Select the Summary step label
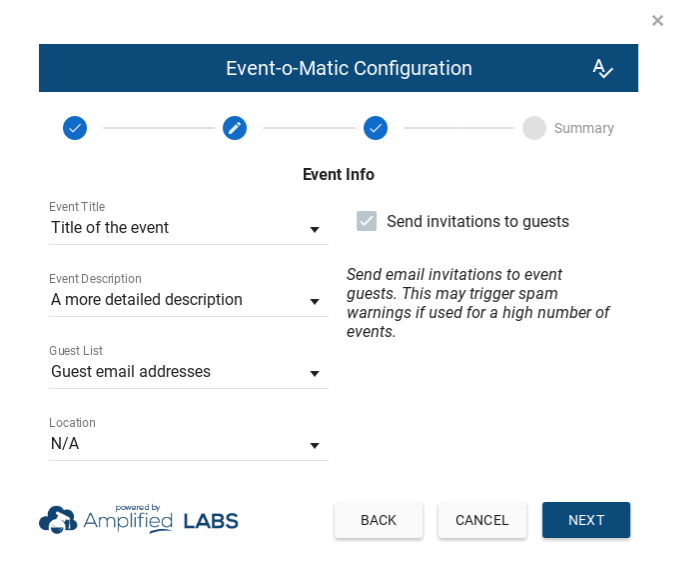Viewport: 680px width, 573px height. (584, 128)
